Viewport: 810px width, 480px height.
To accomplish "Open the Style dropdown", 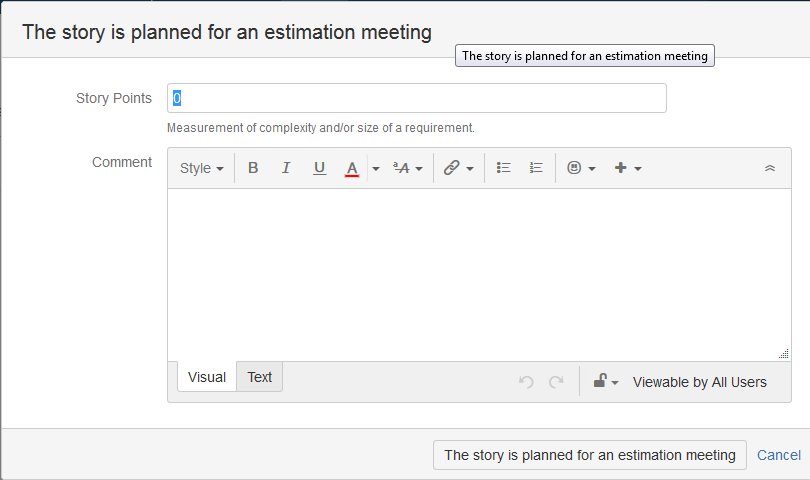I will 201,168.
